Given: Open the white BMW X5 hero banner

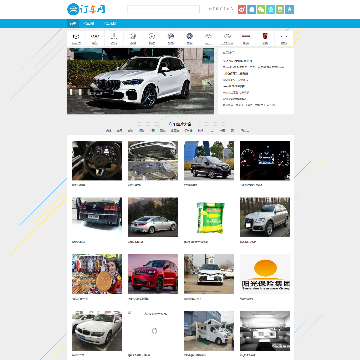Looking at the screenshot, I should 140,81.
